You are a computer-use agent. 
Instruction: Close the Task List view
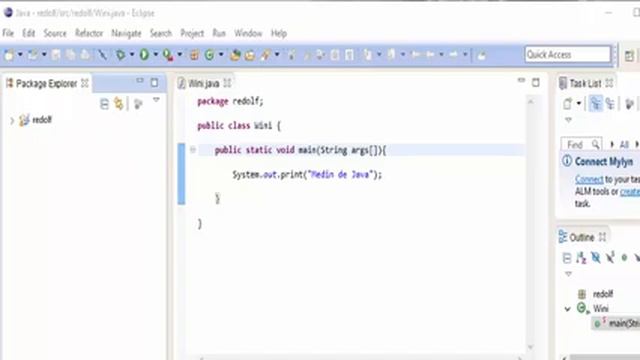tap(609, 83)
